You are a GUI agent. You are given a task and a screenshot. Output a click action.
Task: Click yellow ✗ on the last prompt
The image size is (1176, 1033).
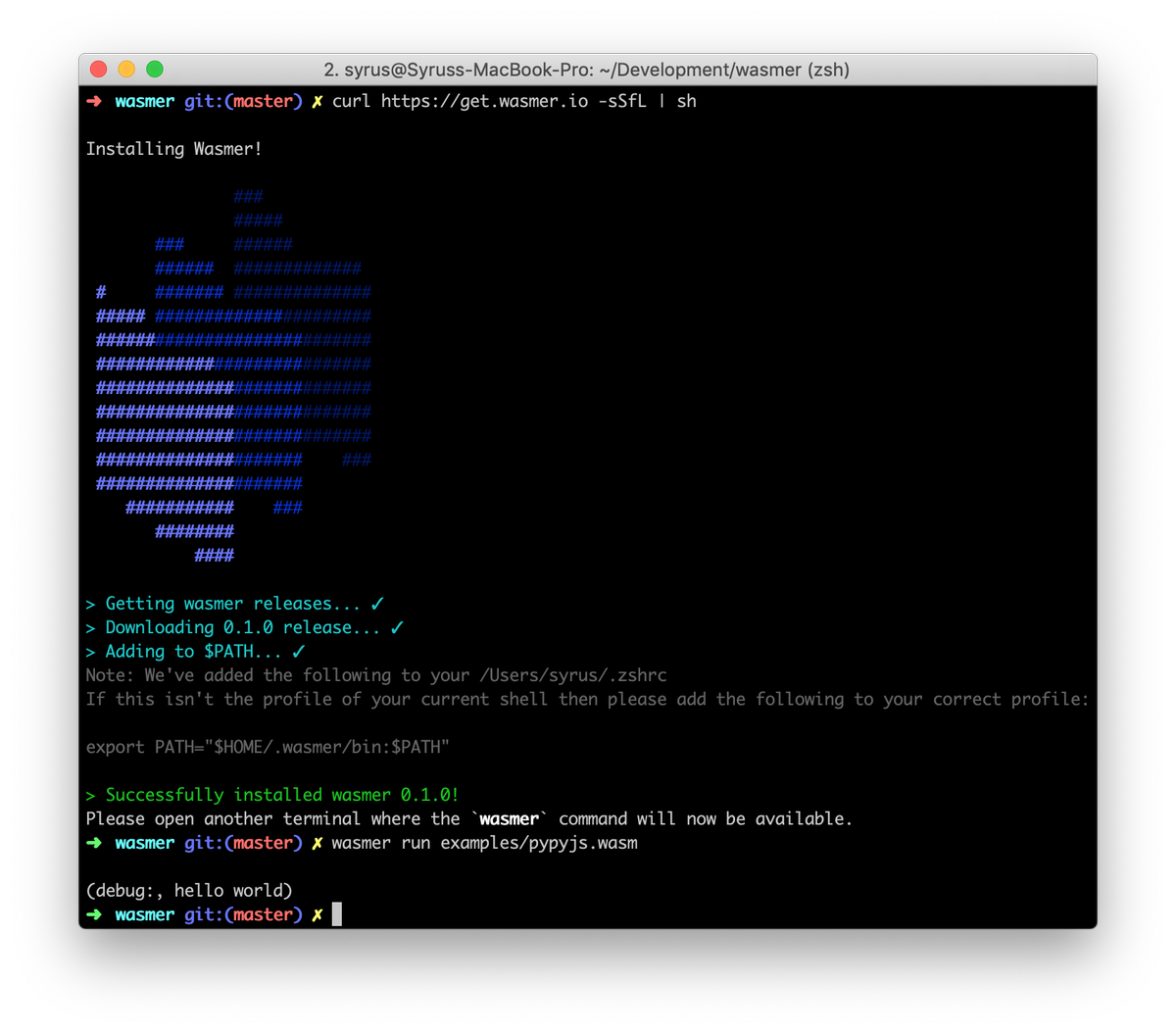tap(318, 914)
